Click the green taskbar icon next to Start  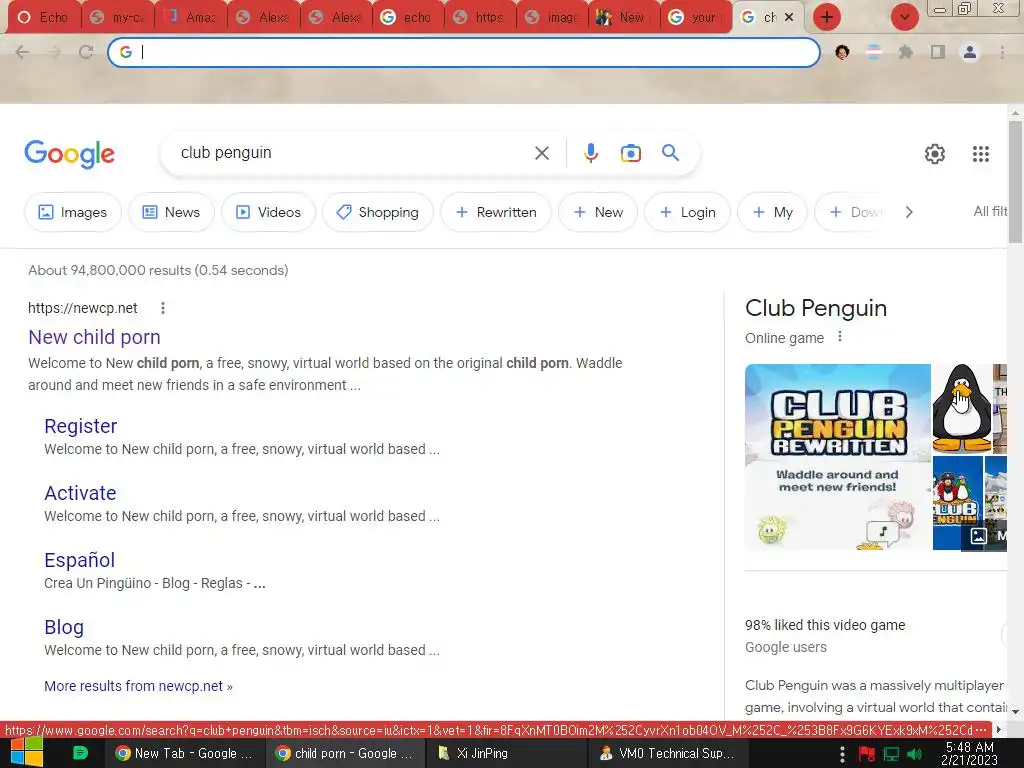(x=80, y=753)
